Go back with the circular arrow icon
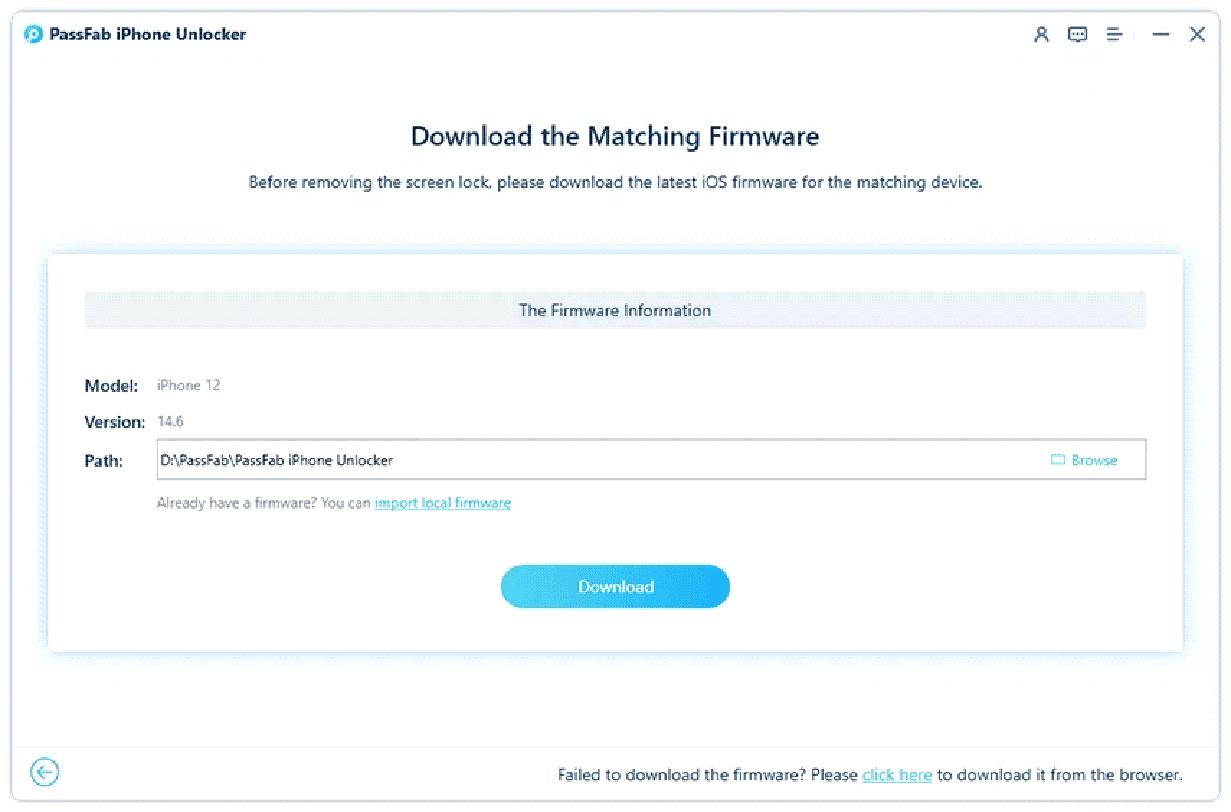Viewport: 1231px width, 812px height. point(45,772)
